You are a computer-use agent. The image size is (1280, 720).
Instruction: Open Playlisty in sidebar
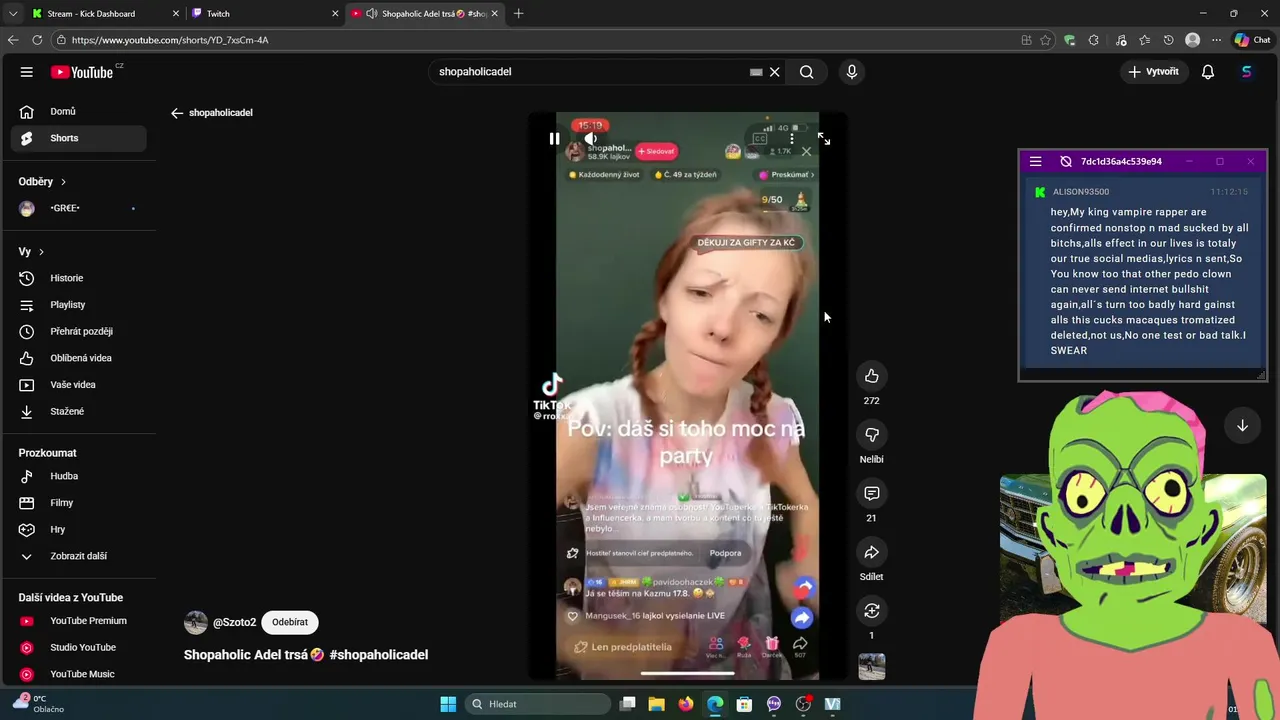[x=78, y=305]
